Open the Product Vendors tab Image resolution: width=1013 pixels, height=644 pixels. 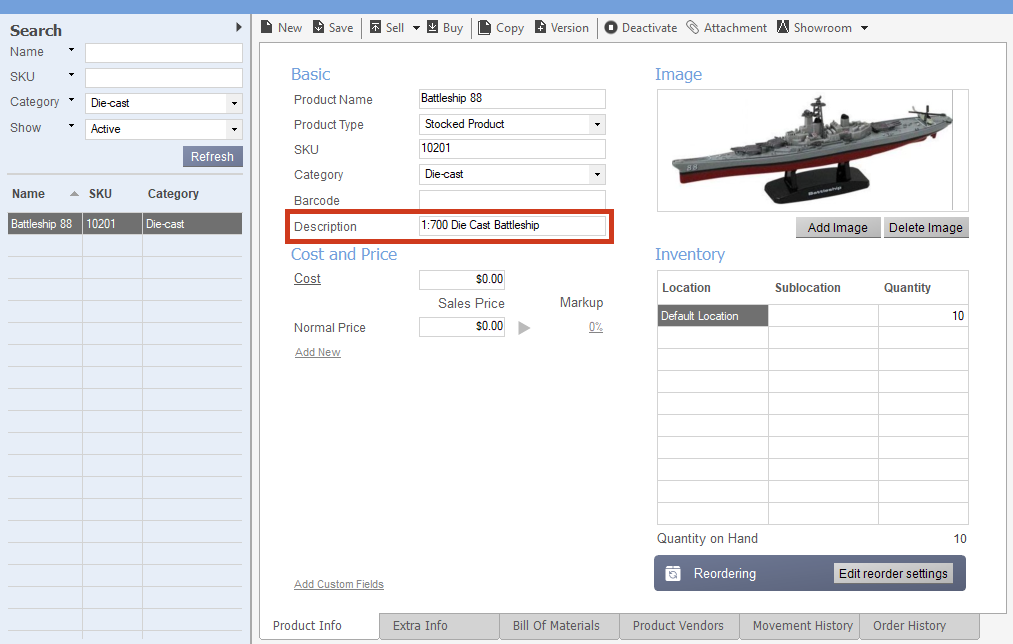680,626
